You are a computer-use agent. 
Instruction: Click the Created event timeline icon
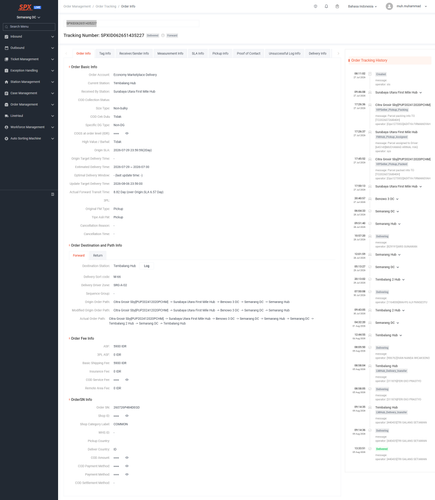tap(370, 74)
